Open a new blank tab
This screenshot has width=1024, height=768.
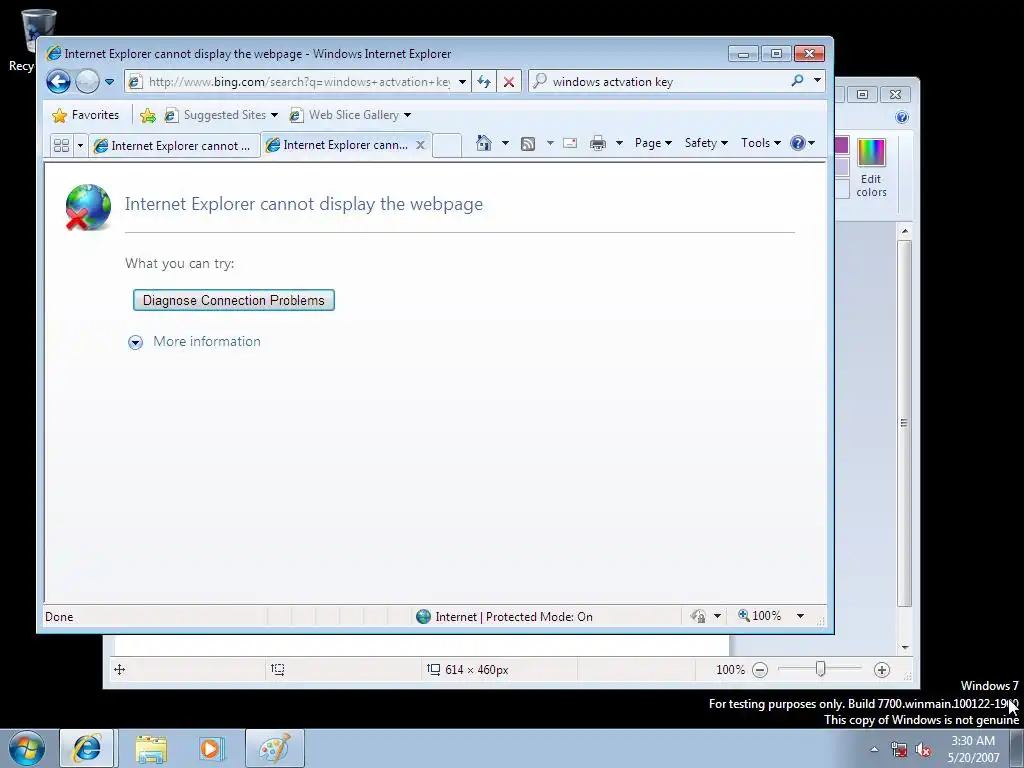click(447, 145)
